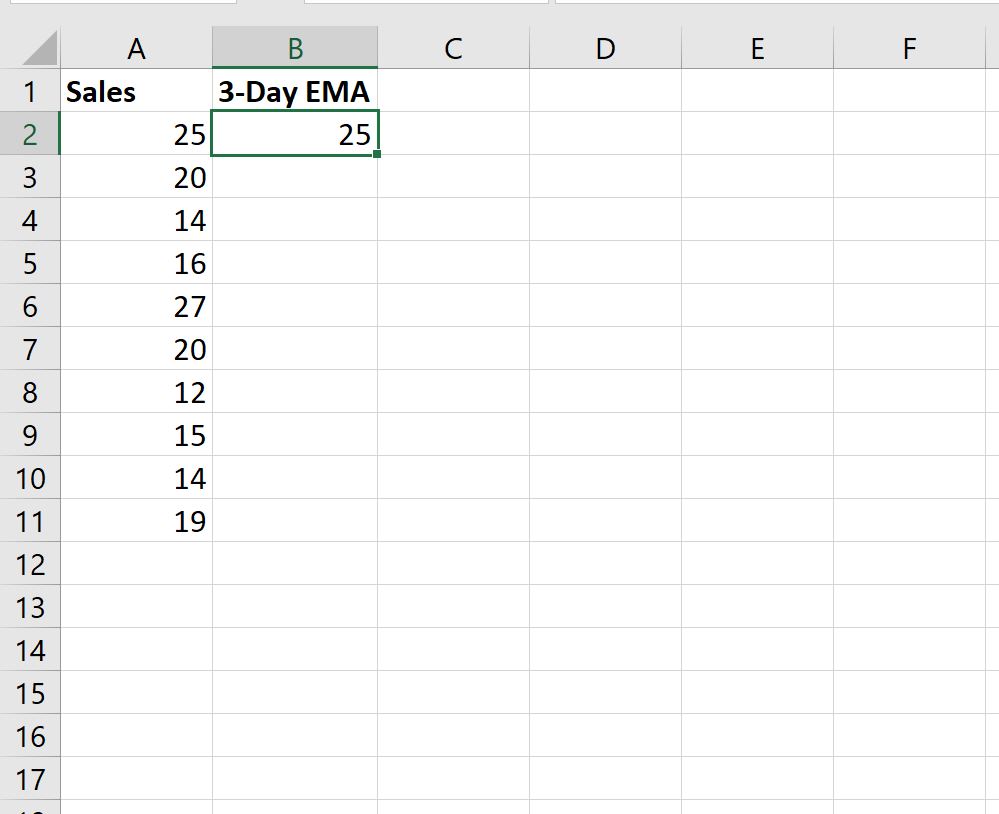Select column header E
Screen dimensions: 999x814
757,47
